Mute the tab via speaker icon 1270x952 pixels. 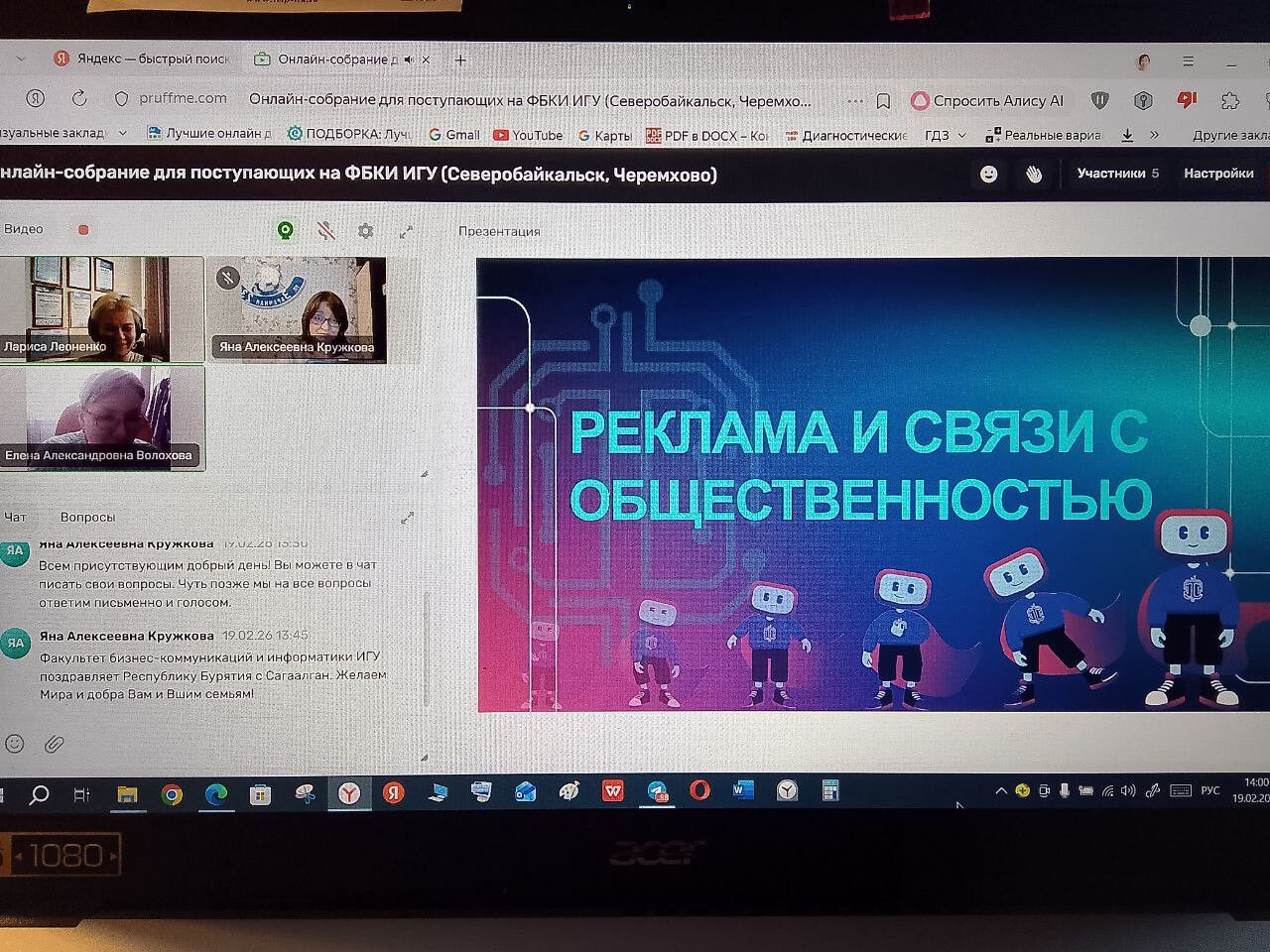point(409,59)
